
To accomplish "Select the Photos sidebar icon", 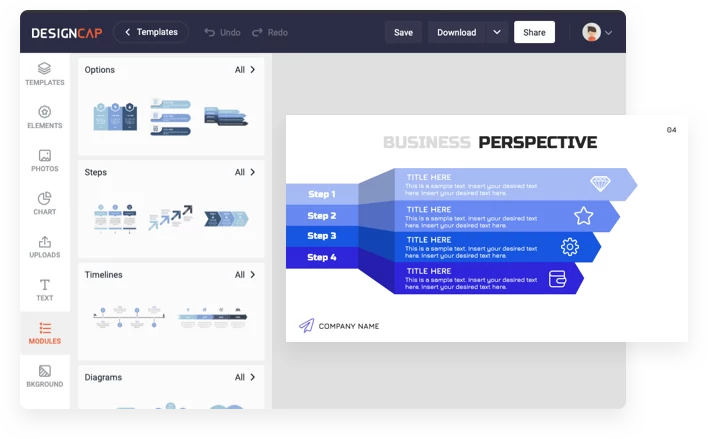I will pos(44,160).
